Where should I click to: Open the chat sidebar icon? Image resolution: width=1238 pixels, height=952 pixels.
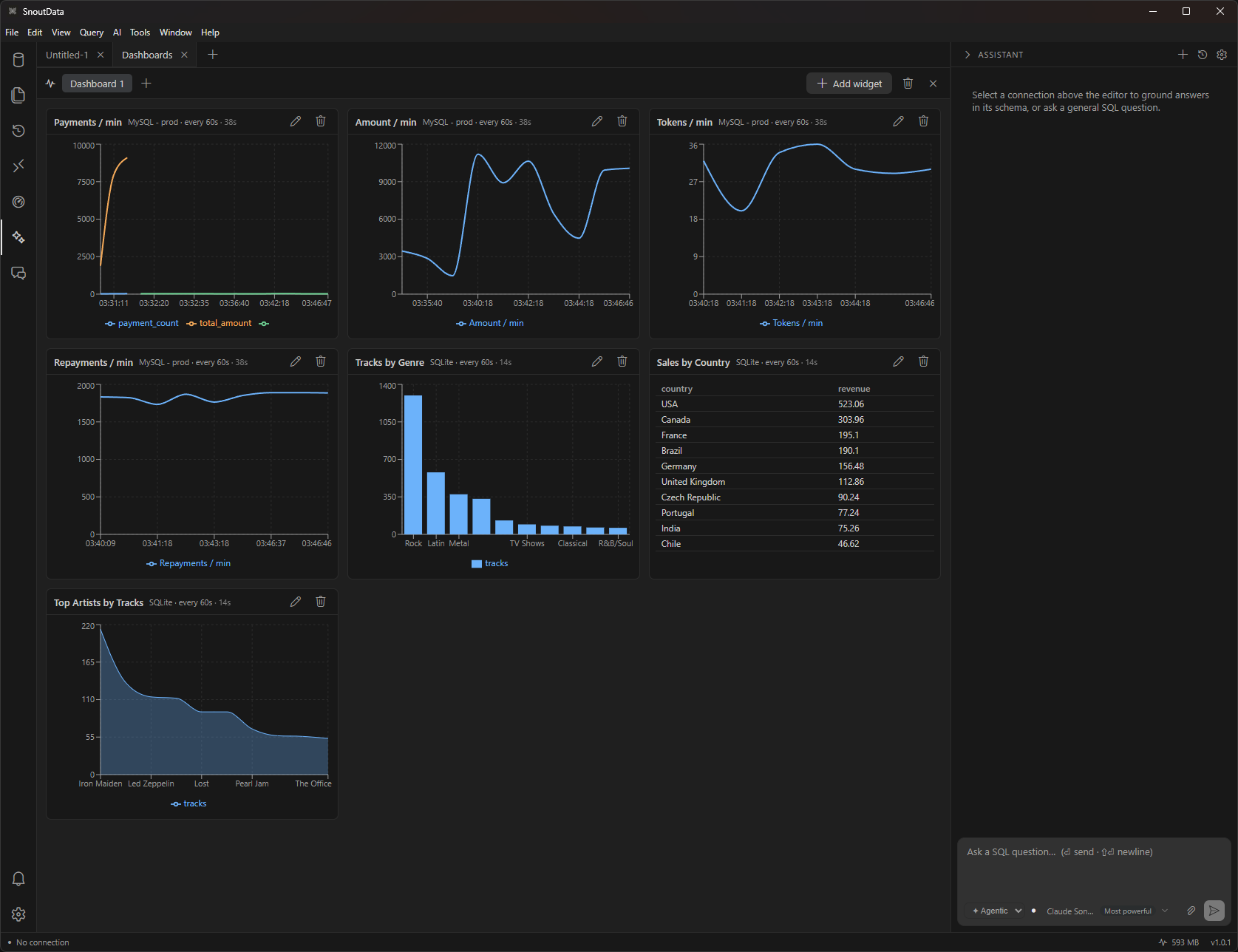tap(18, 273)
